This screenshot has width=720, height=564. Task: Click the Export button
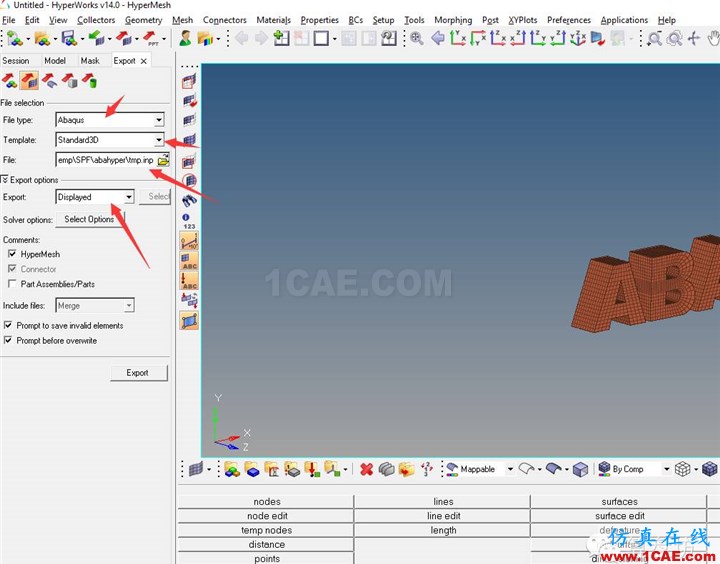point(139,372)
